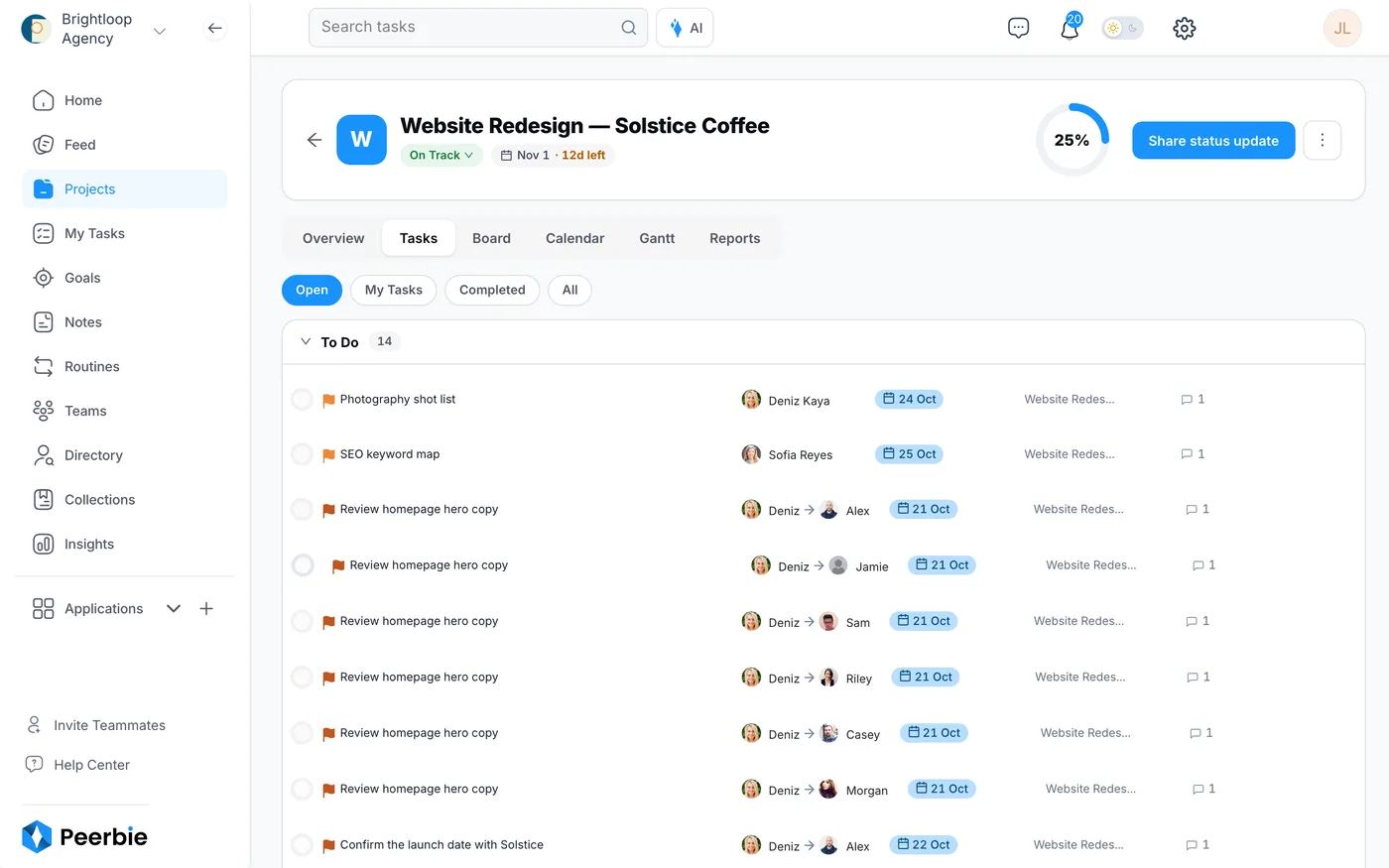Complete the review task assigned to Morgan
Viewport: 1389px width, 868px height.
coord(302,789)
